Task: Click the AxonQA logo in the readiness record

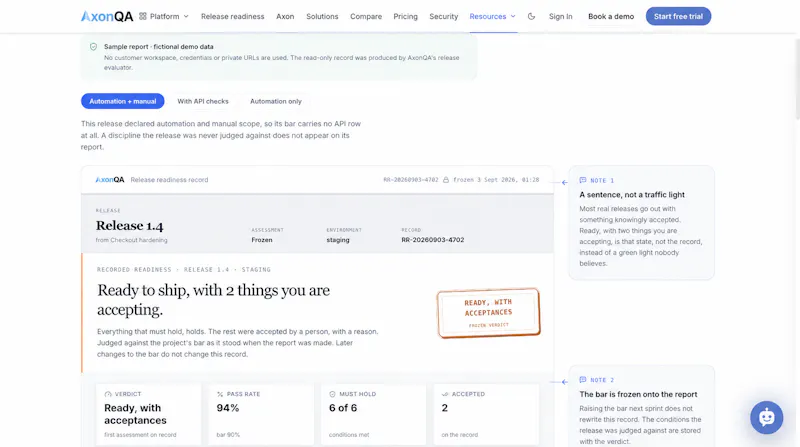Action: point(110,180)
